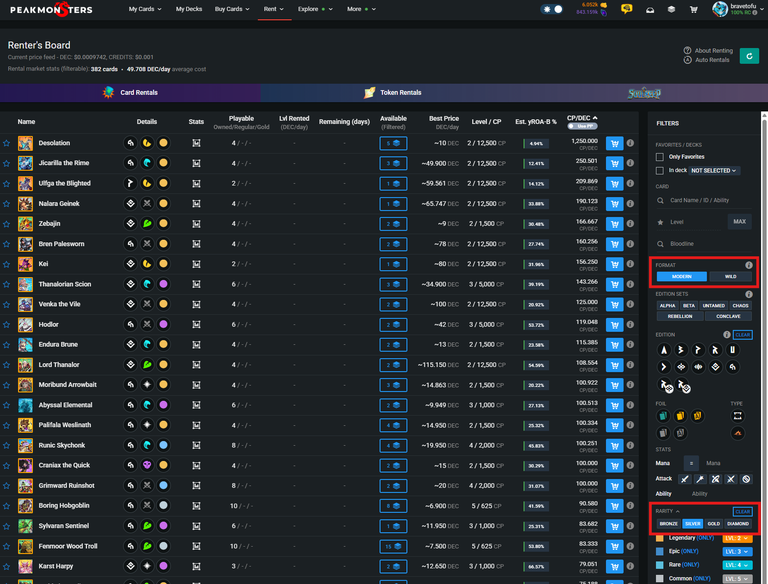Image resolution: width=768 pixels, height=584 pixels.
Task: Check the In deck box
Action: point(660,170)
